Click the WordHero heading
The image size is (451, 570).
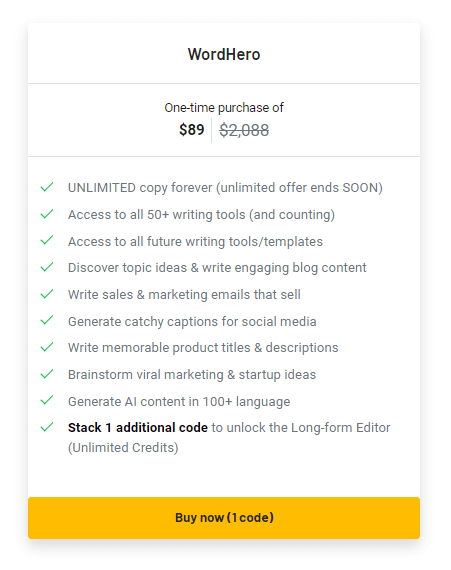click(224, 55)
